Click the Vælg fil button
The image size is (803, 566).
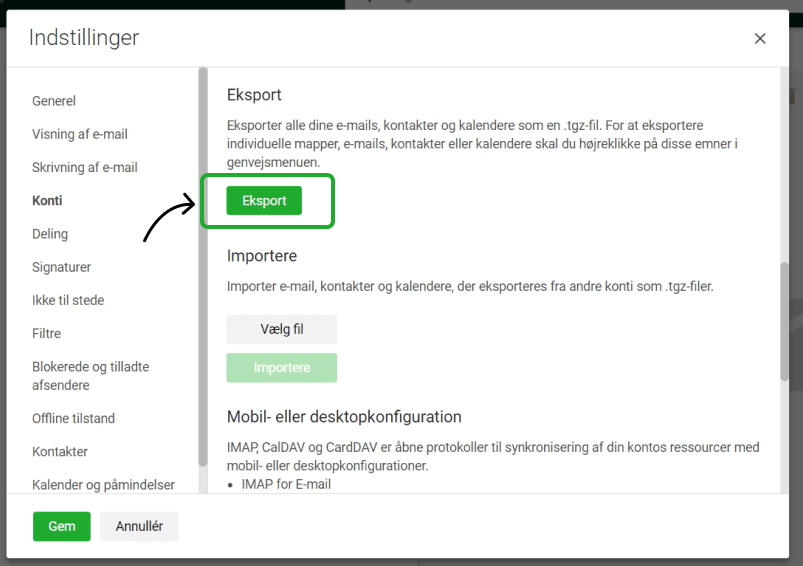tap(281, 329)
